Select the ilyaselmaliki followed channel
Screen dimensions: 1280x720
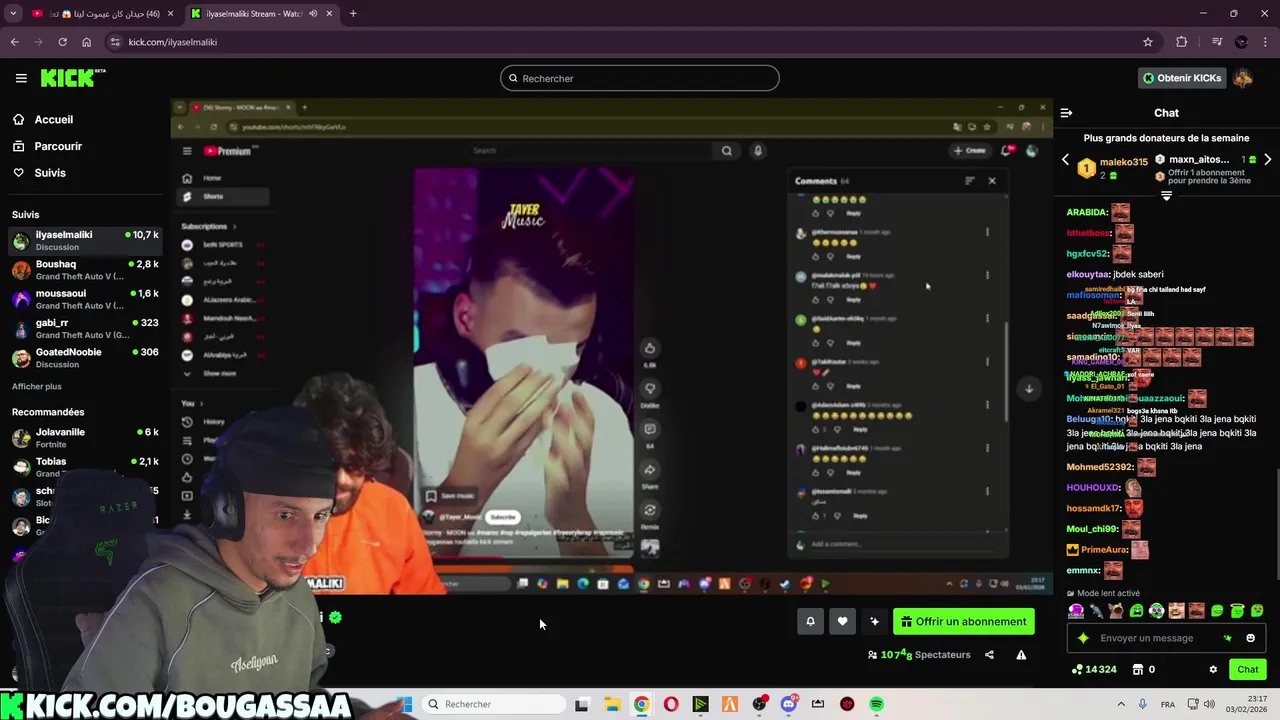[x=85, y=240]
